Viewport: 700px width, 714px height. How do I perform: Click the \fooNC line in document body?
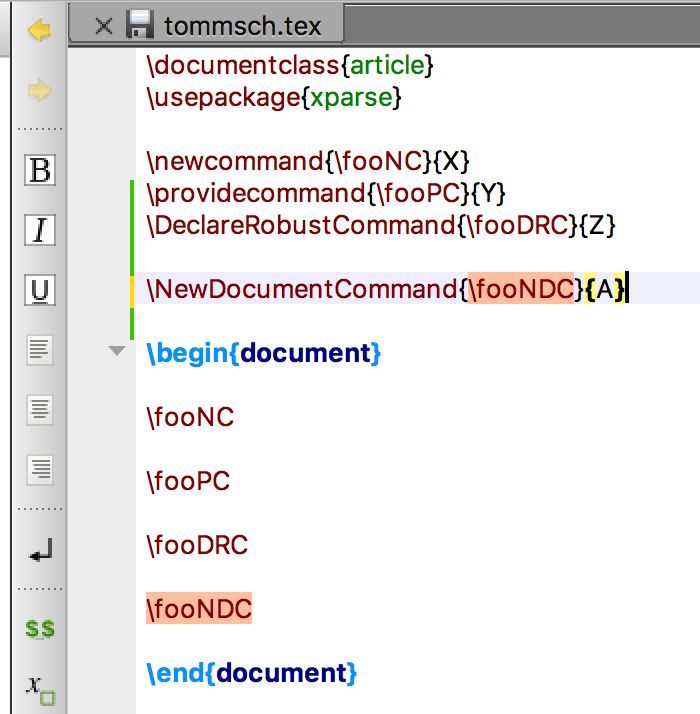point(190,417)
